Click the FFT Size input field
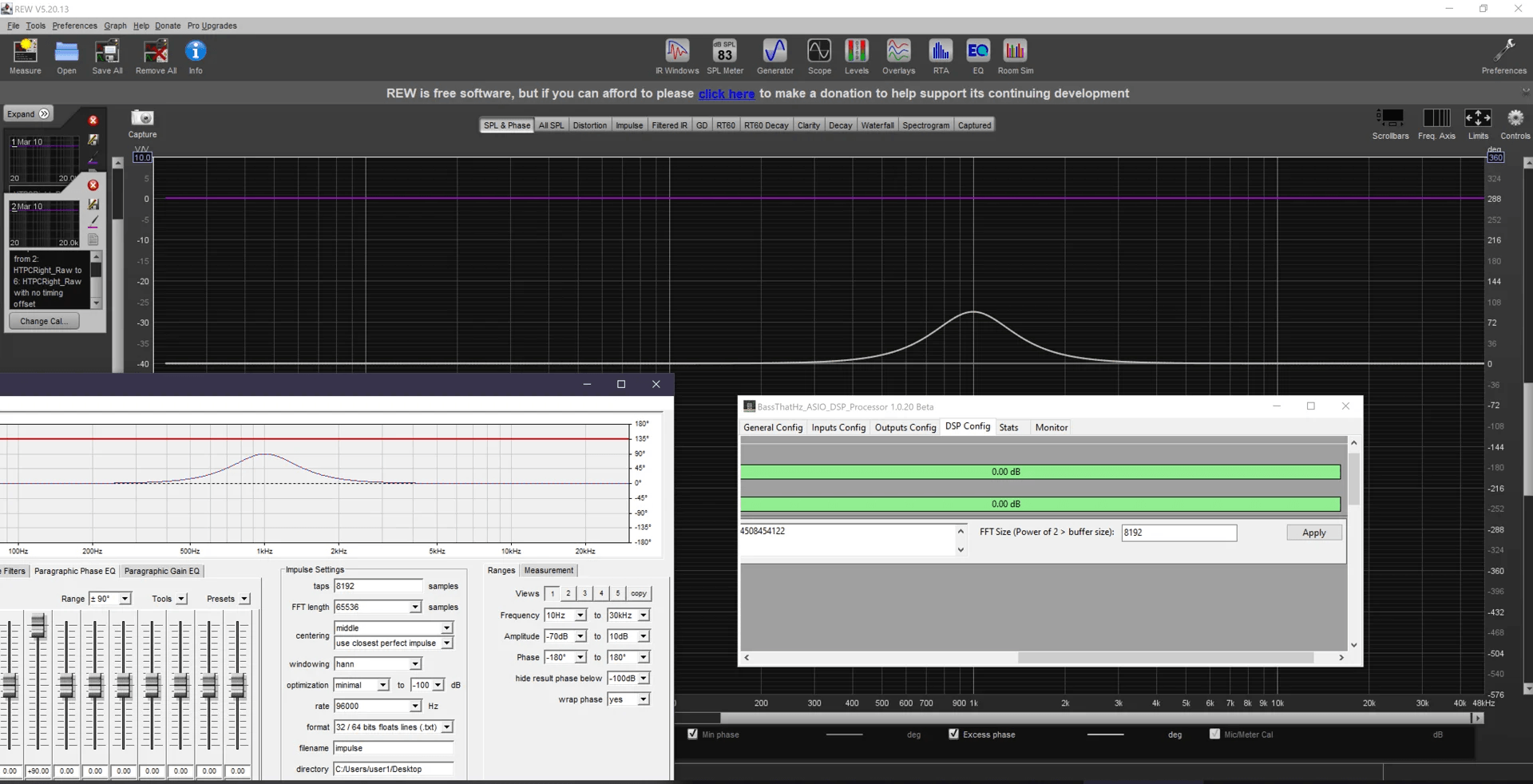The width and height of the screenshot is (1533, 784). click(1178, 533)
